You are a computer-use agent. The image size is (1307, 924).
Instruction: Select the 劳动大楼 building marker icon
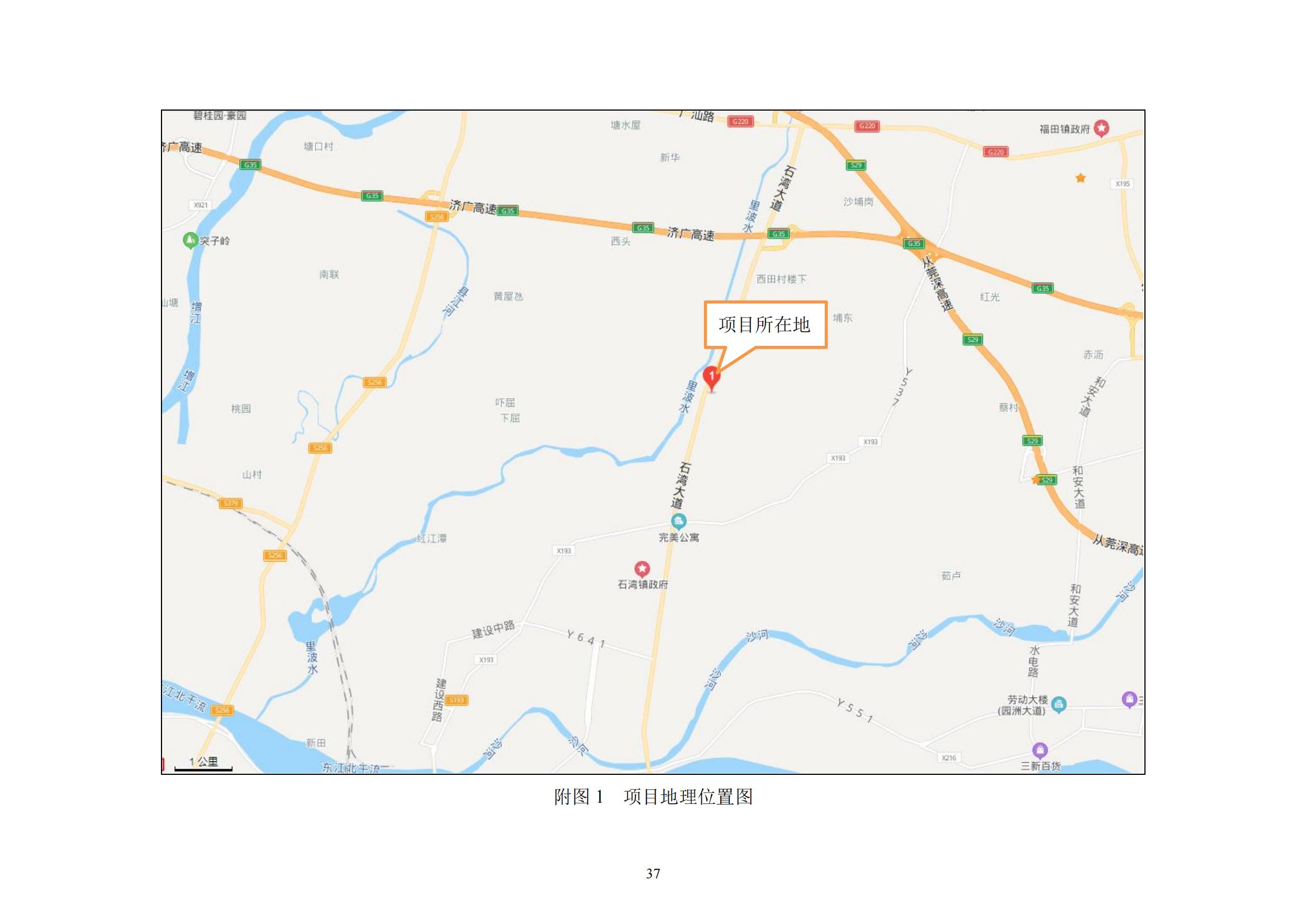click(x=1058, y=704)
